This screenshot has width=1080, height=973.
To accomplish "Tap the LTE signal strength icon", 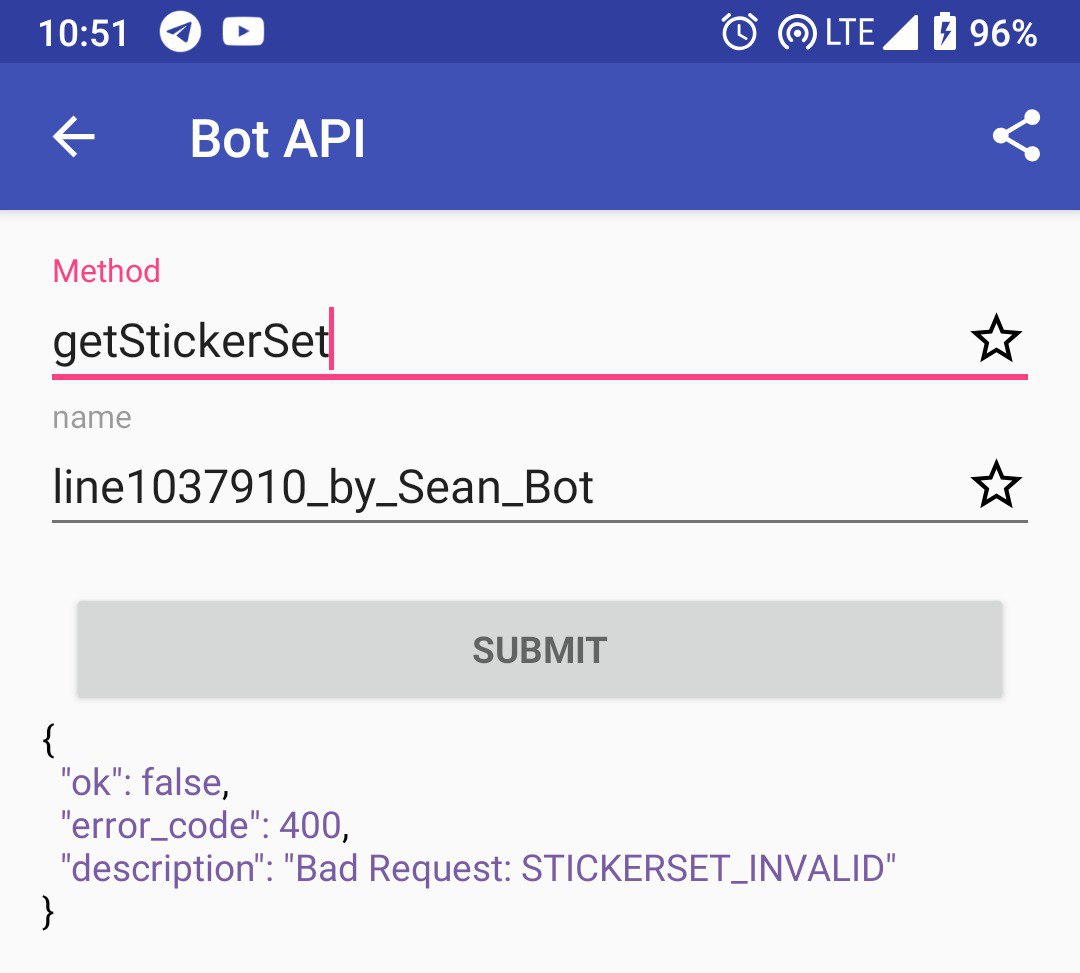I will [900, 33].
